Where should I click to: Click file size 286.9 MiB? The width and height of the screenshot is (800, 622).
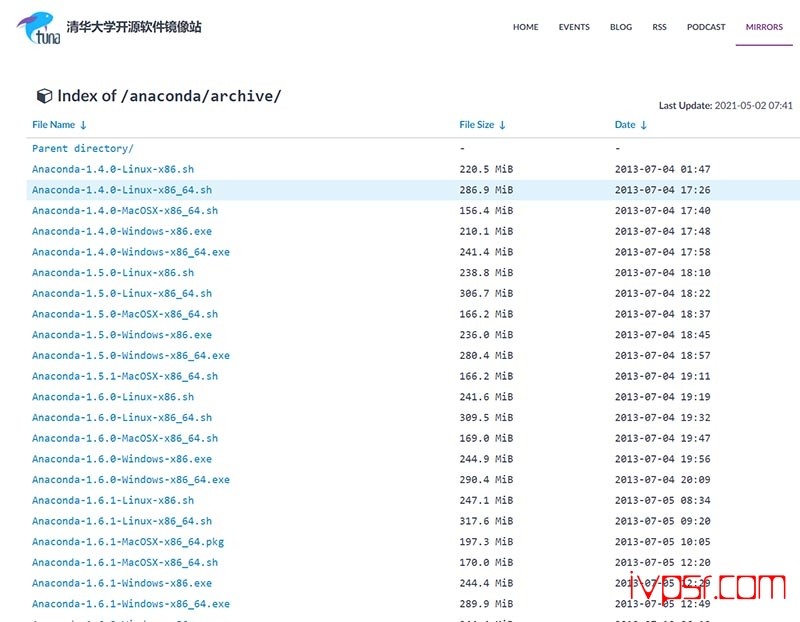click(486, 190)
